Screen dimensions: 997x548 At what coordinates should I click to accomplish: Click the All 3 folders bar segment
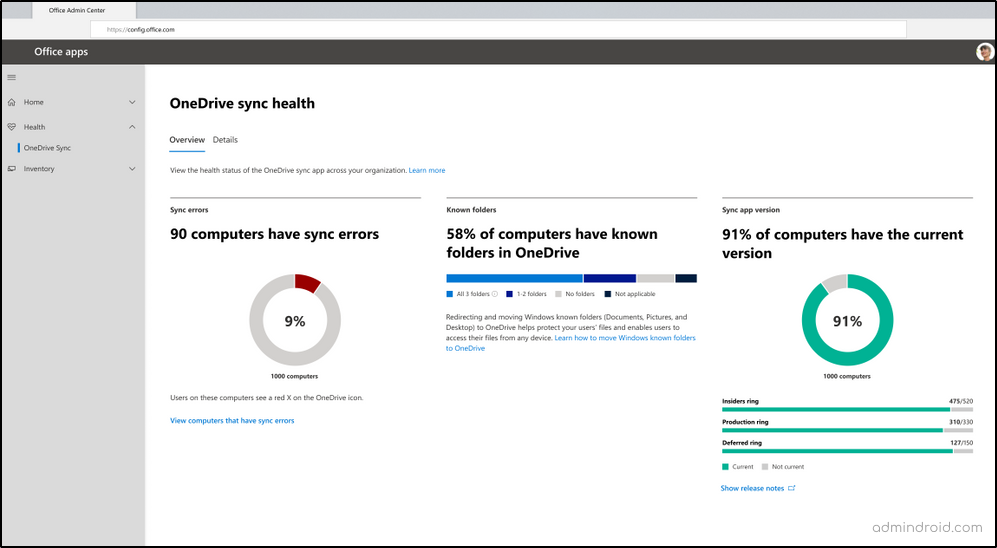[x=514, y=278]
